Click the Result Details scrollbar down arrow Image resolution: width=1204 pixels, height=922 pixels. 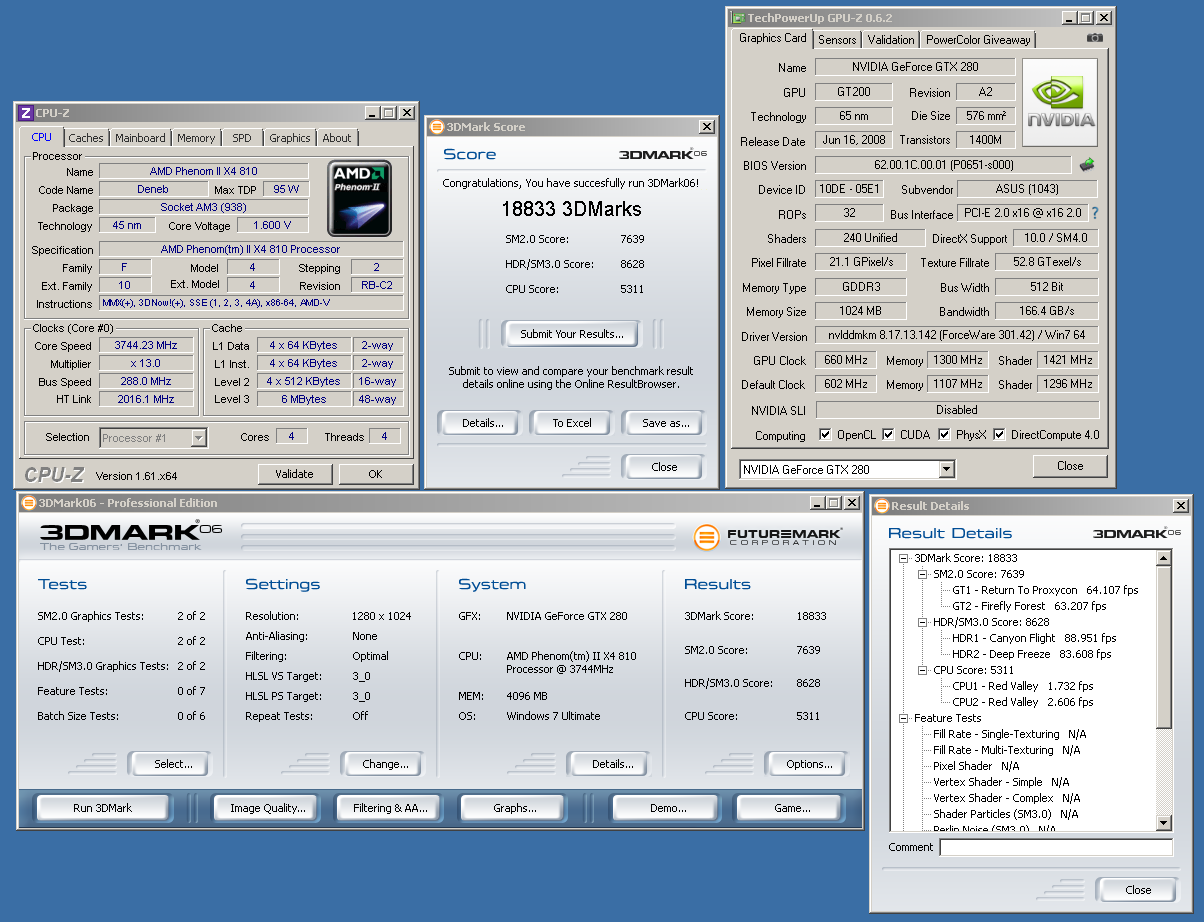(1164, 823)
